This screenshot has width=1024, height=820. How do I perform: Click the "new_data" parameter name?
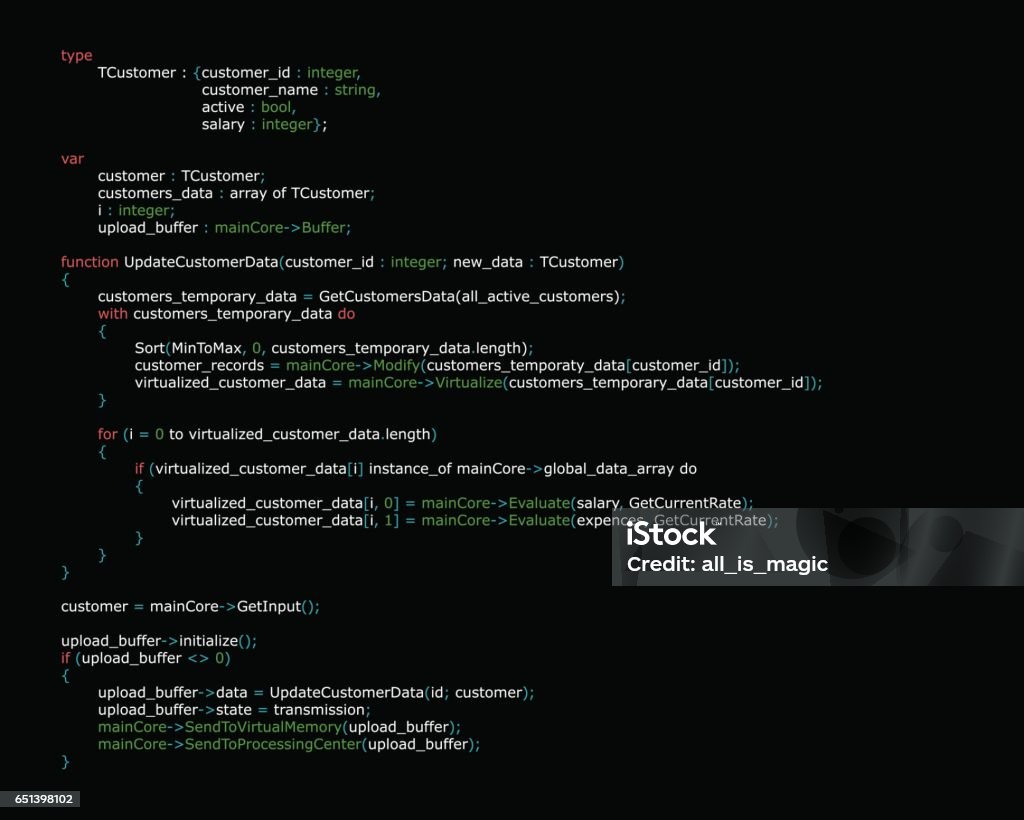pos(488,262)
